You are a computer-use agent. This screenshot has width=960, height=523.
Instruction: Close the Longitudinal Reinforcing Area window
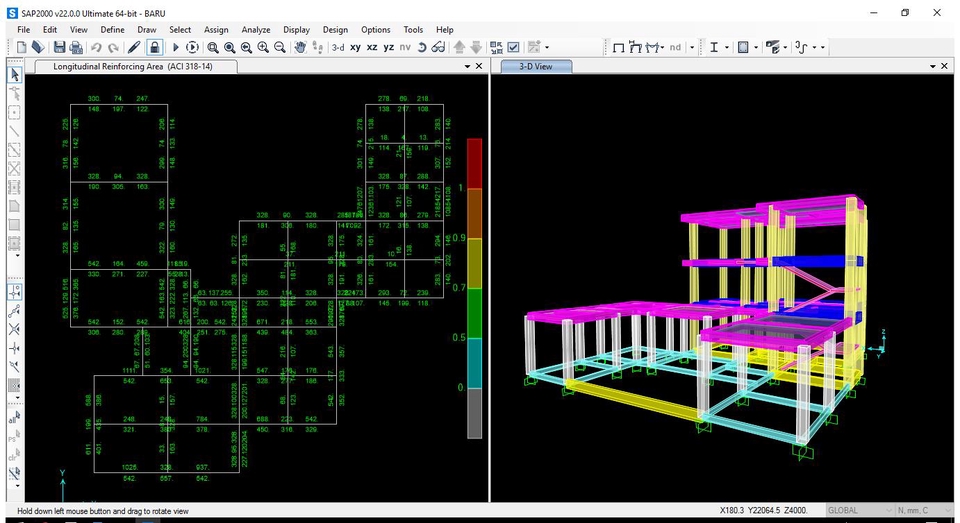click(479, 66)
